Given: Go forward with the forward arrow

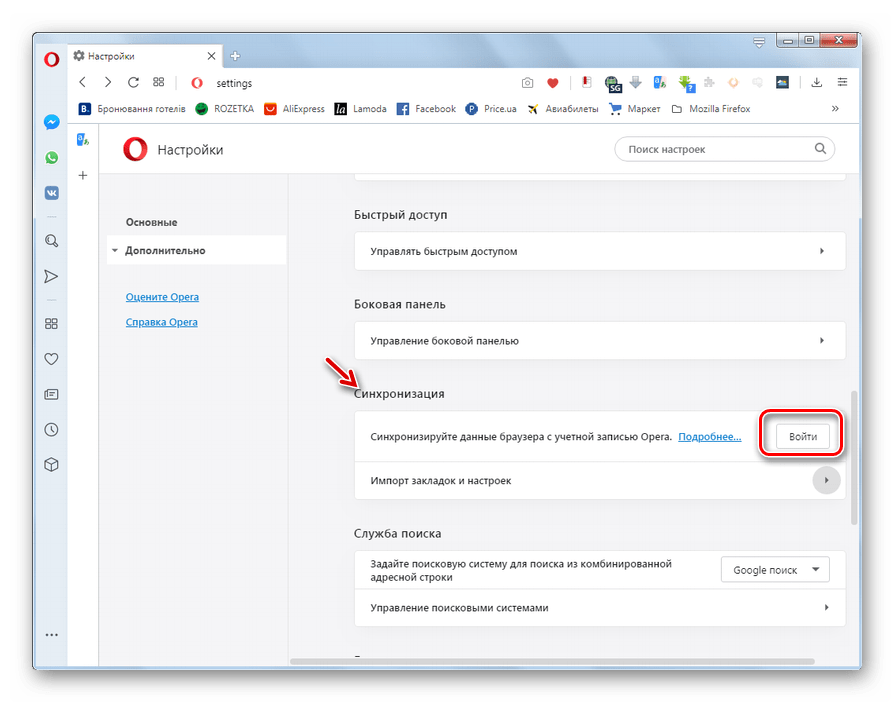Looking at the screenshot, I should pyautogui.click(x=107, y=82).
